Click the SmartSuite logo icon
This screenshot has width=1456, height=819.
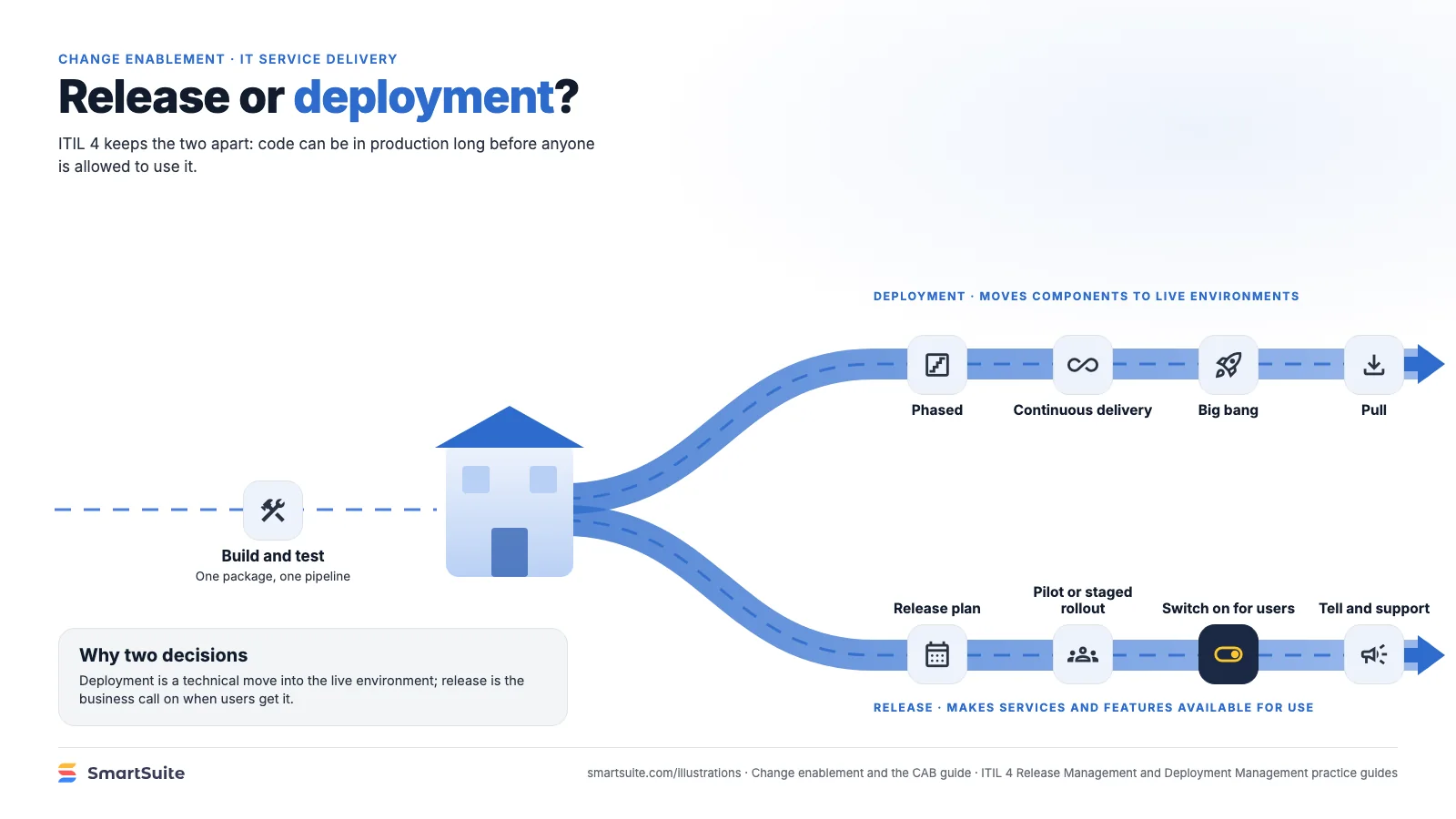[67, 773]
